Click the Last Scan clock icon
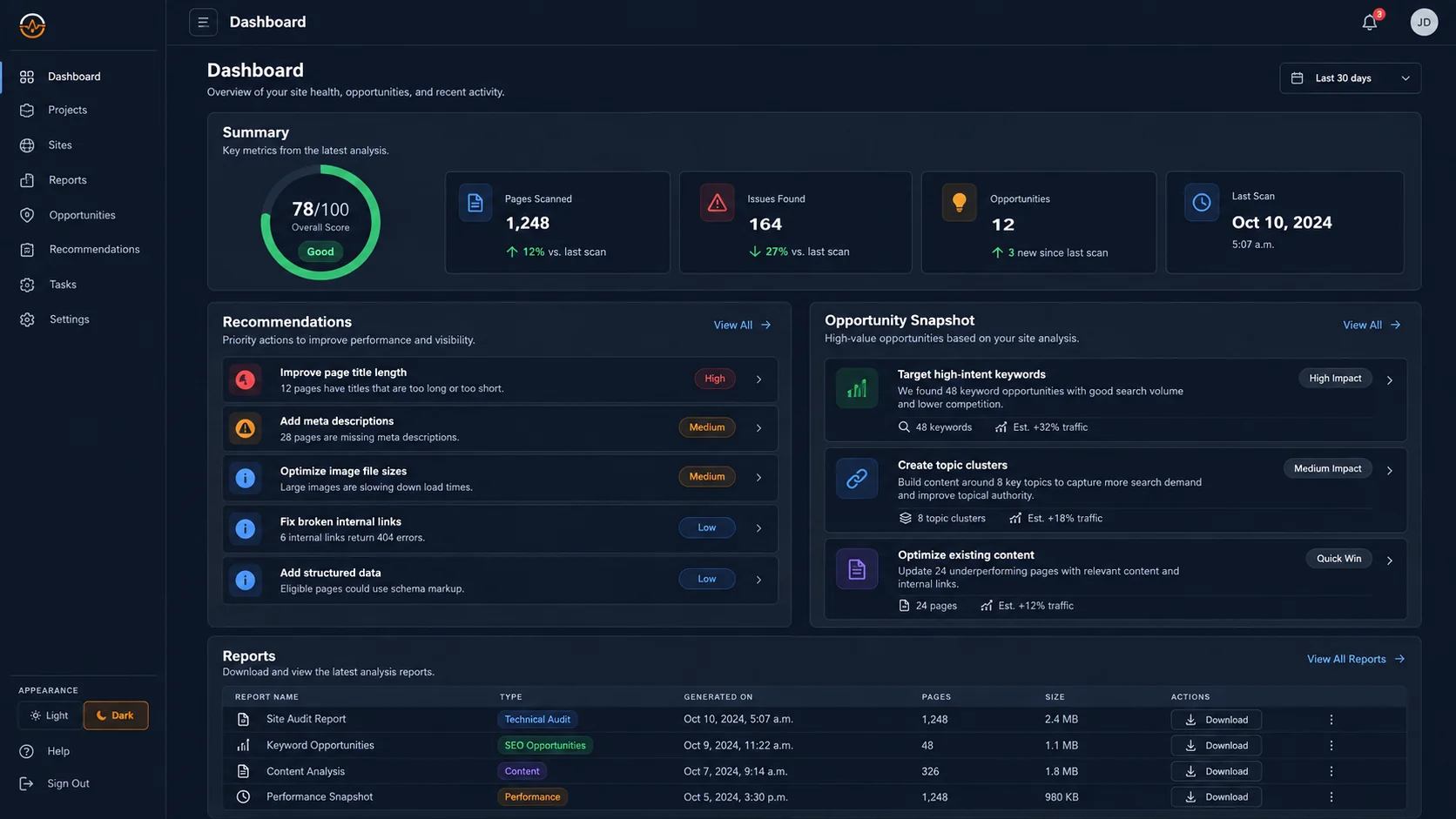Screen dimensions: 1456x819 pos(1201,203)
